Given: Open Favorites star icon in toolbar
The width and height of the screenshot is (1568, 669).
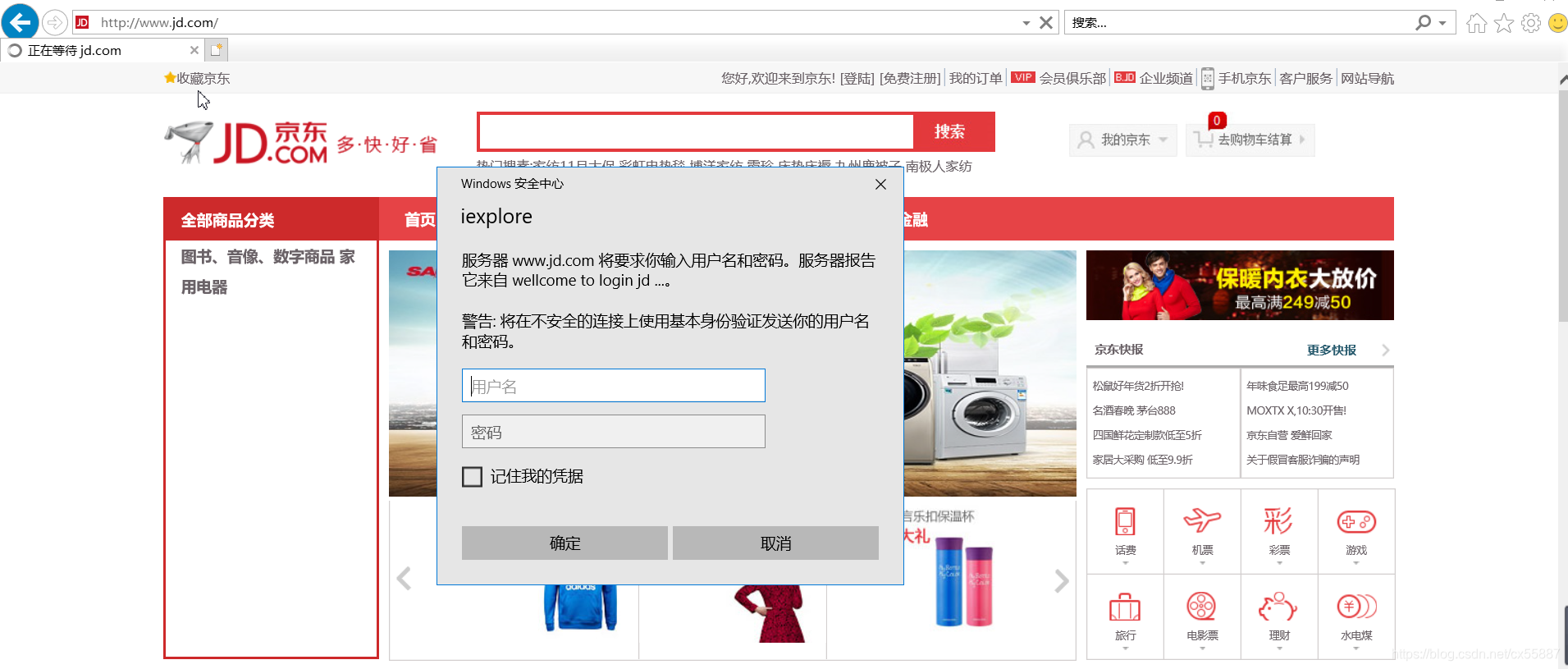Looking at the screenshot, I should tap(1503, 23).
